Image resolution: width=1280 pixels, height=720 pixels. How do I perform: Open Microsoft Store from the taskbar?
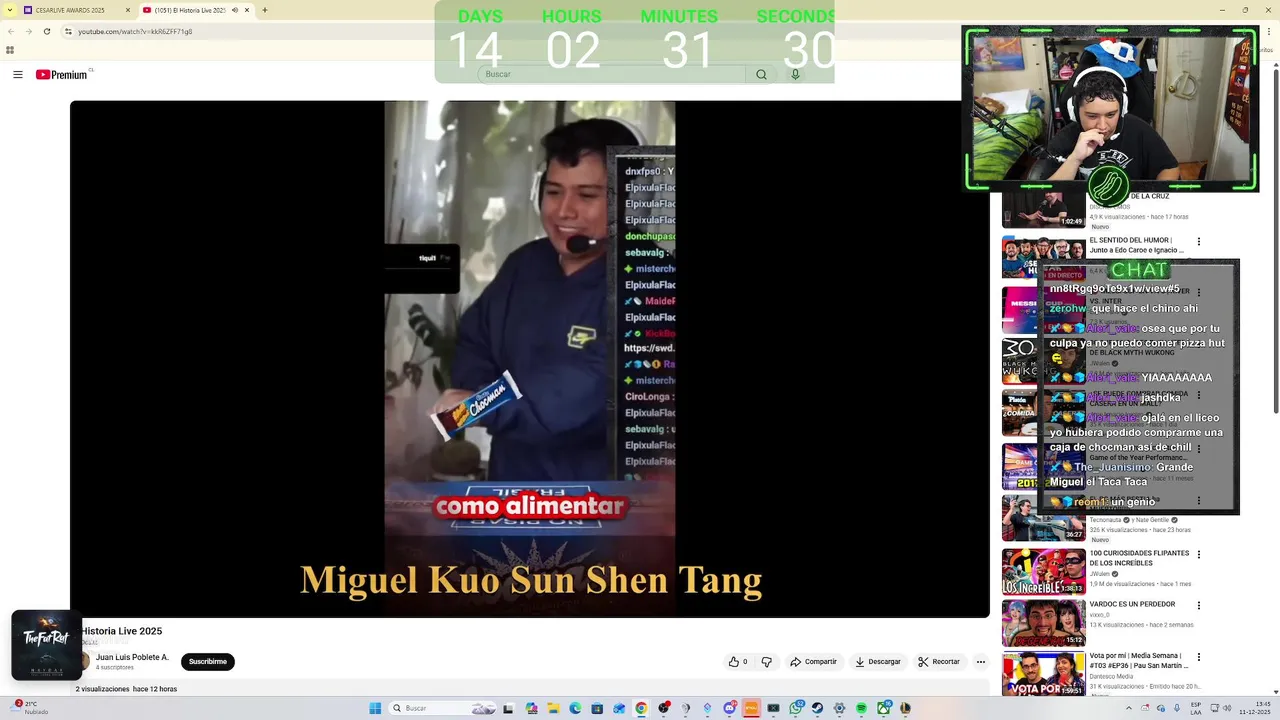point(597,708)
